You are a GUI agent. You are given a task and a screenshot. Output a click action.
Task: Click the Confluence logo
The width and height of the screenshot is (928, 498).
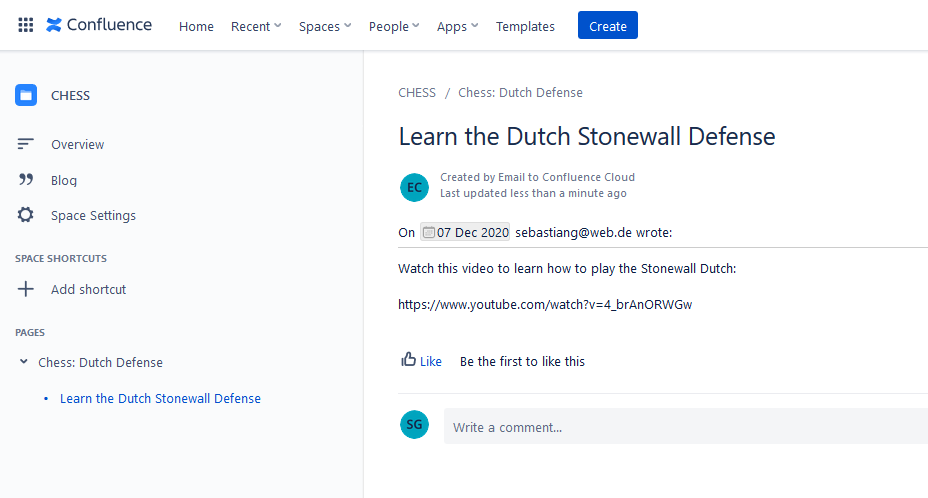[x=99, y=25]
